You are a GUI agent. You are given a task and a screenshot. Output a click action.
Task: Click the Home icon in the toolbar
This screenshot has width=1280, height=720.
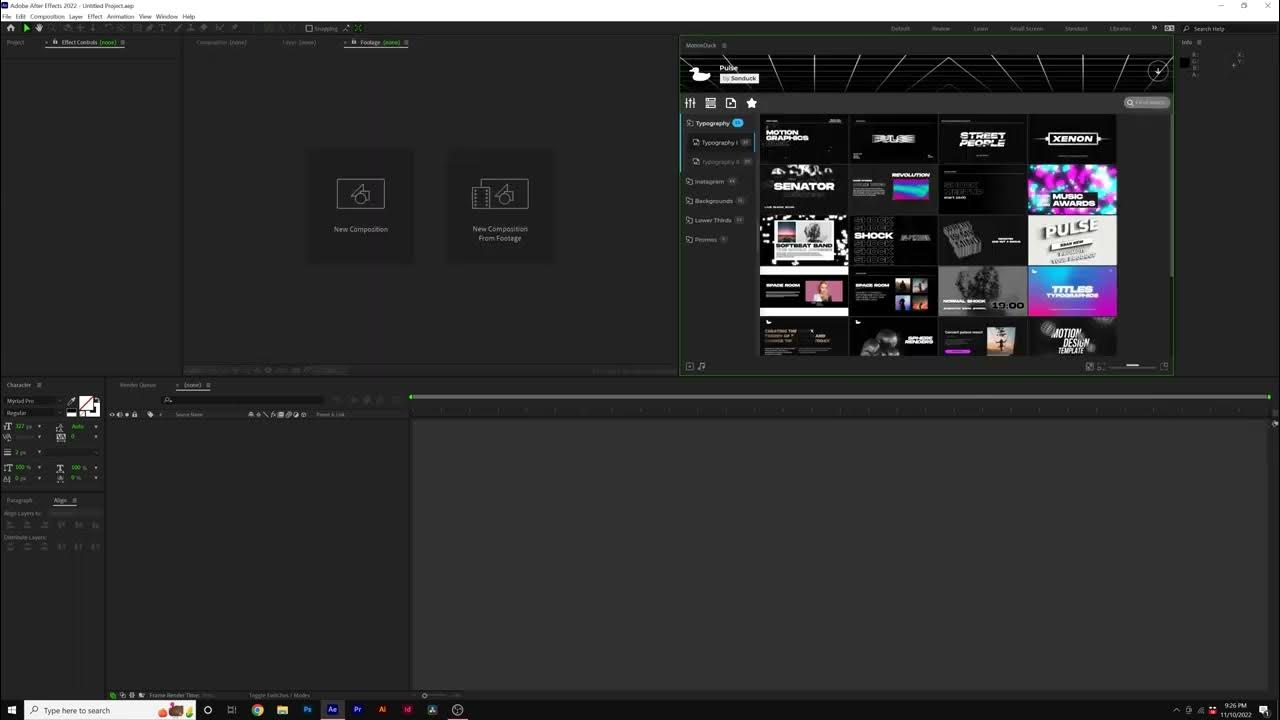click(11, 28)
